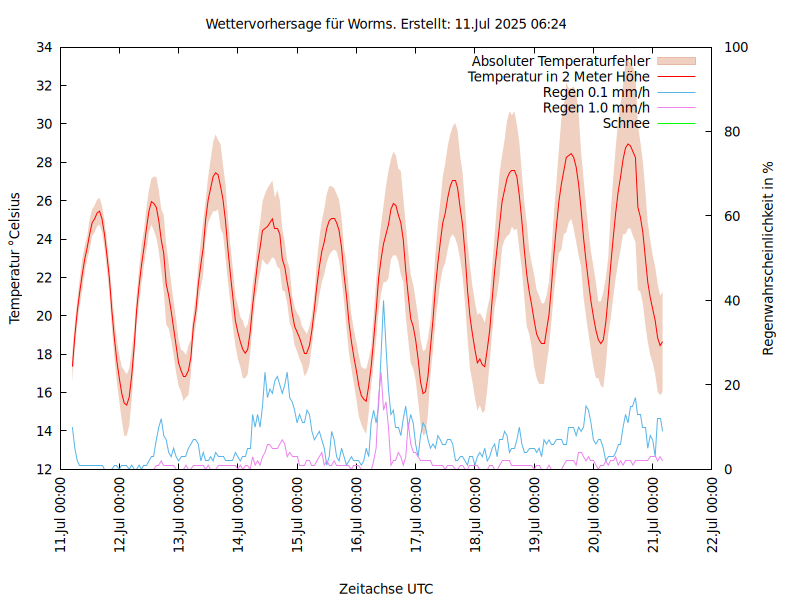The width and height of the screenshot is (800, 600).
Task: Click the 20 value on temperature axis
Action: coord(43,316)
